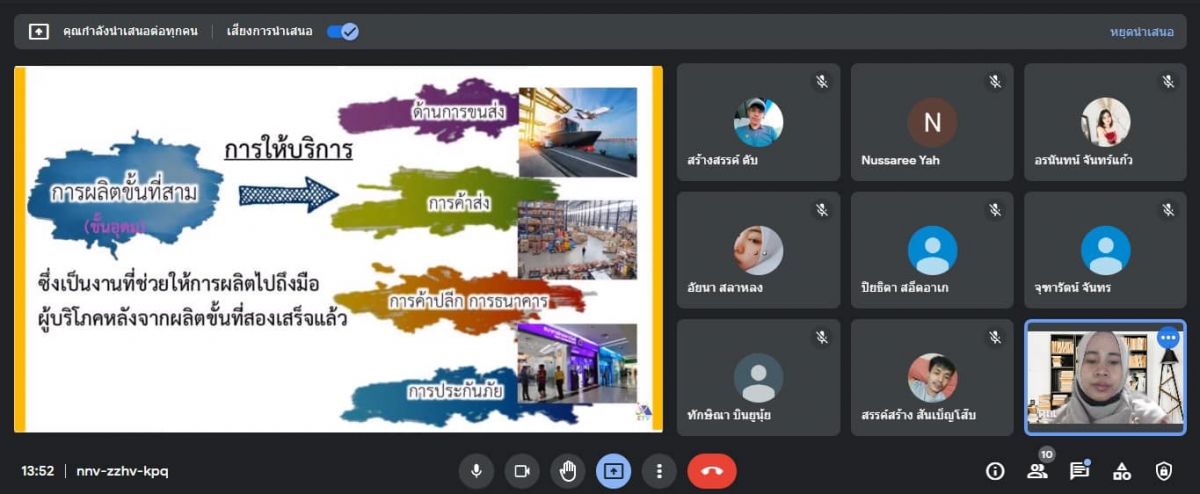Click the หยุดนำเสนอ stop presenting link
Screen dimensions: 1200x494
[1141, 31]
